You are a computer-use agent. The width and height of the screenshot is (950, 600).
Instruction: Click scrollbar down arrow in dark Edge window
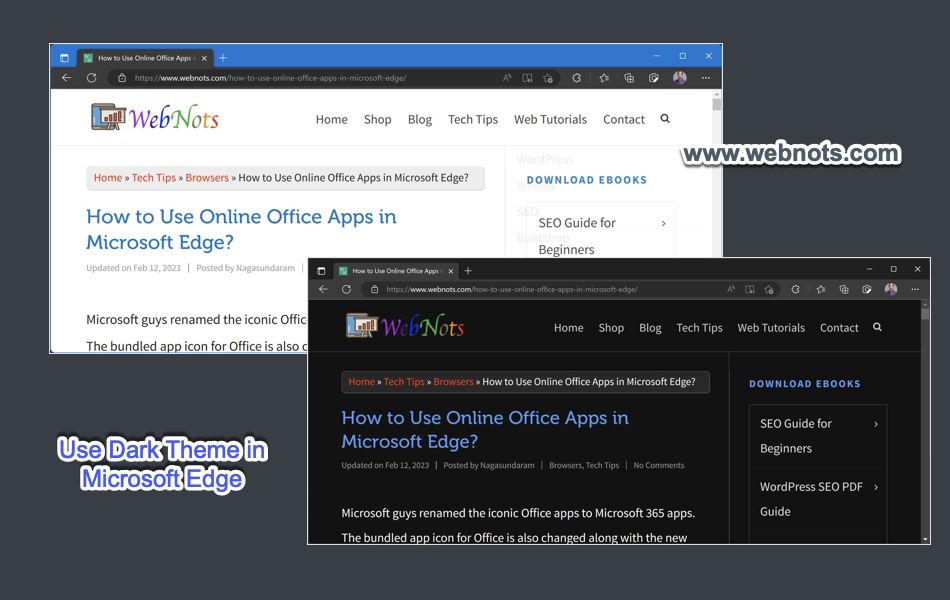point(925,539)
